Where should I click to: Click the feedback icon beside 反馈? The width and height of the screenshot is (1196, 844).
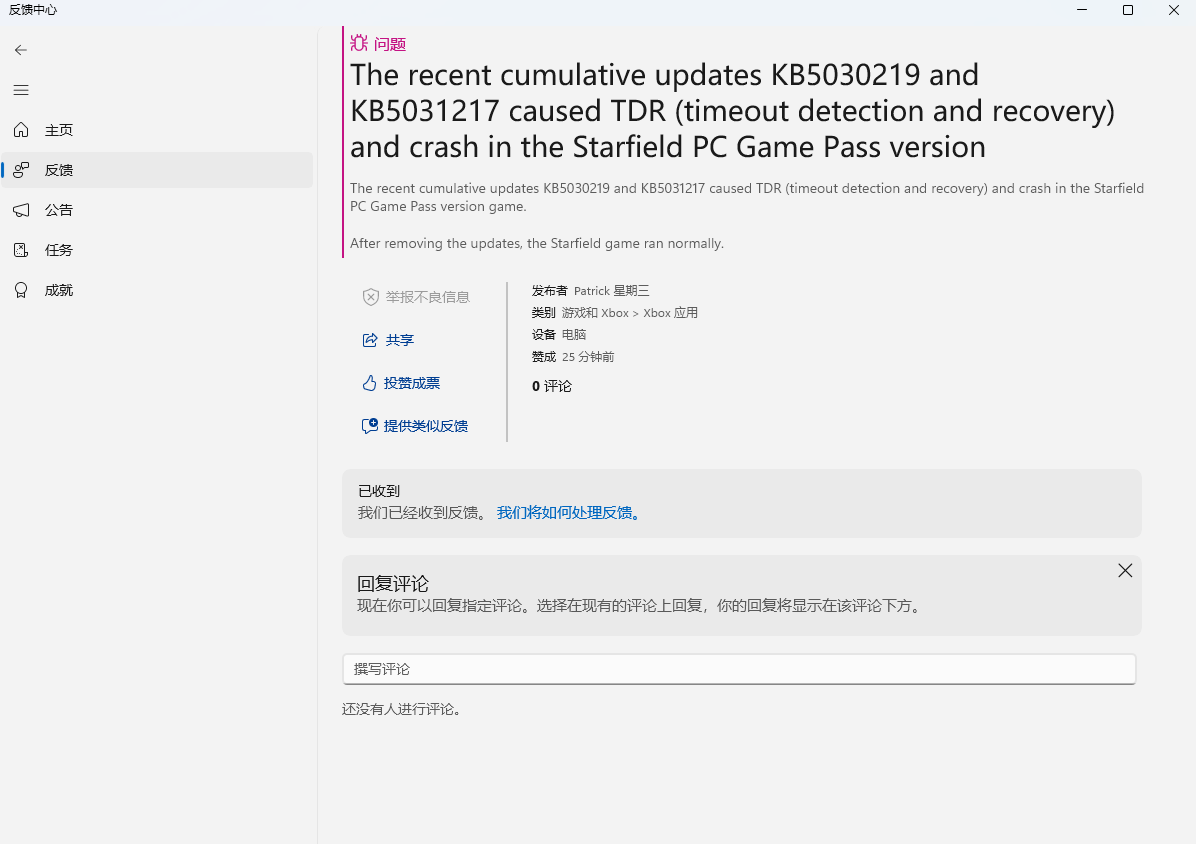tap(21, 169)
